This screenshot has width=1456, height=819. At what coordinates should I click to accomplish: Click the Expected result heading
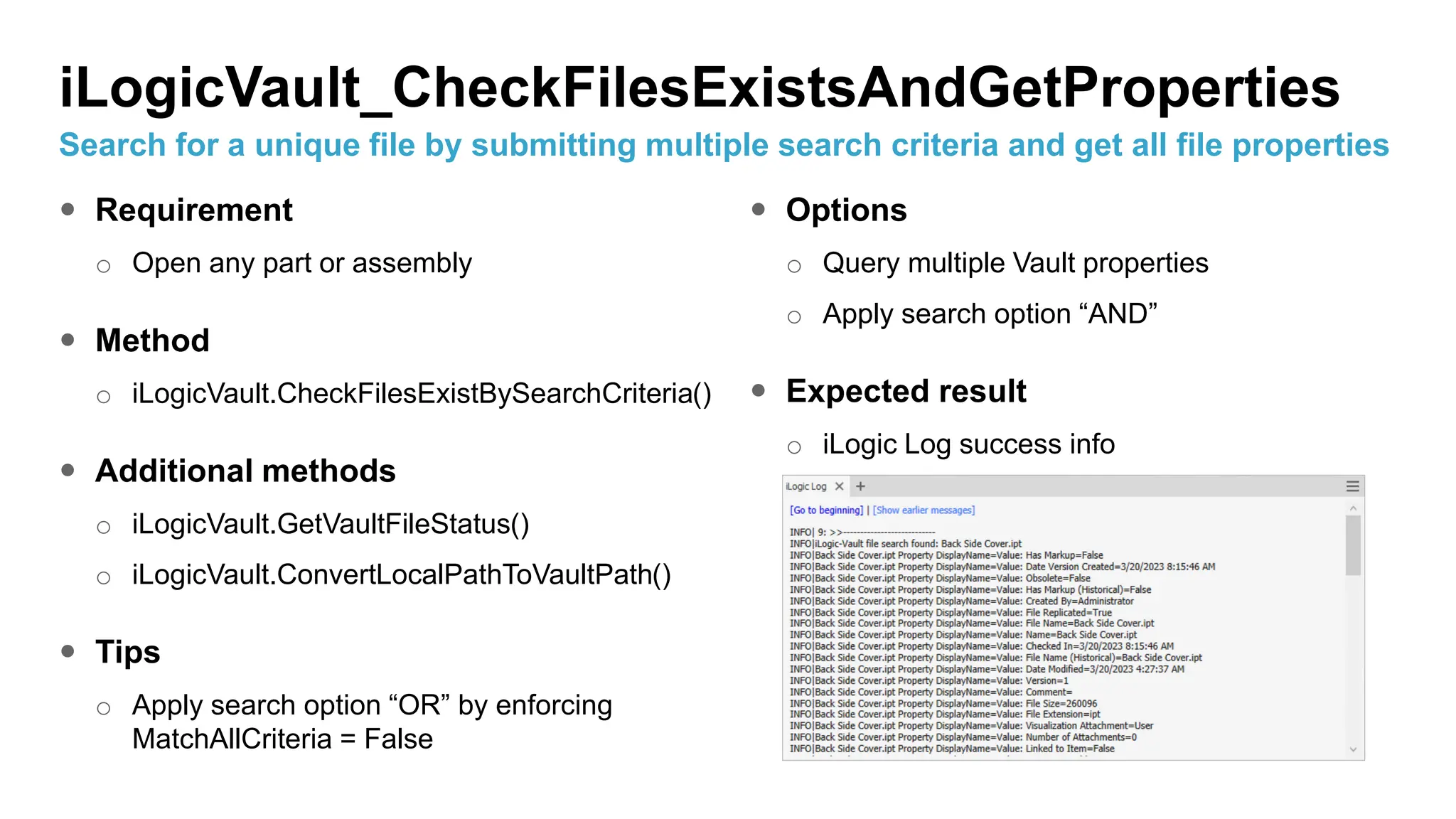[906, 391]
